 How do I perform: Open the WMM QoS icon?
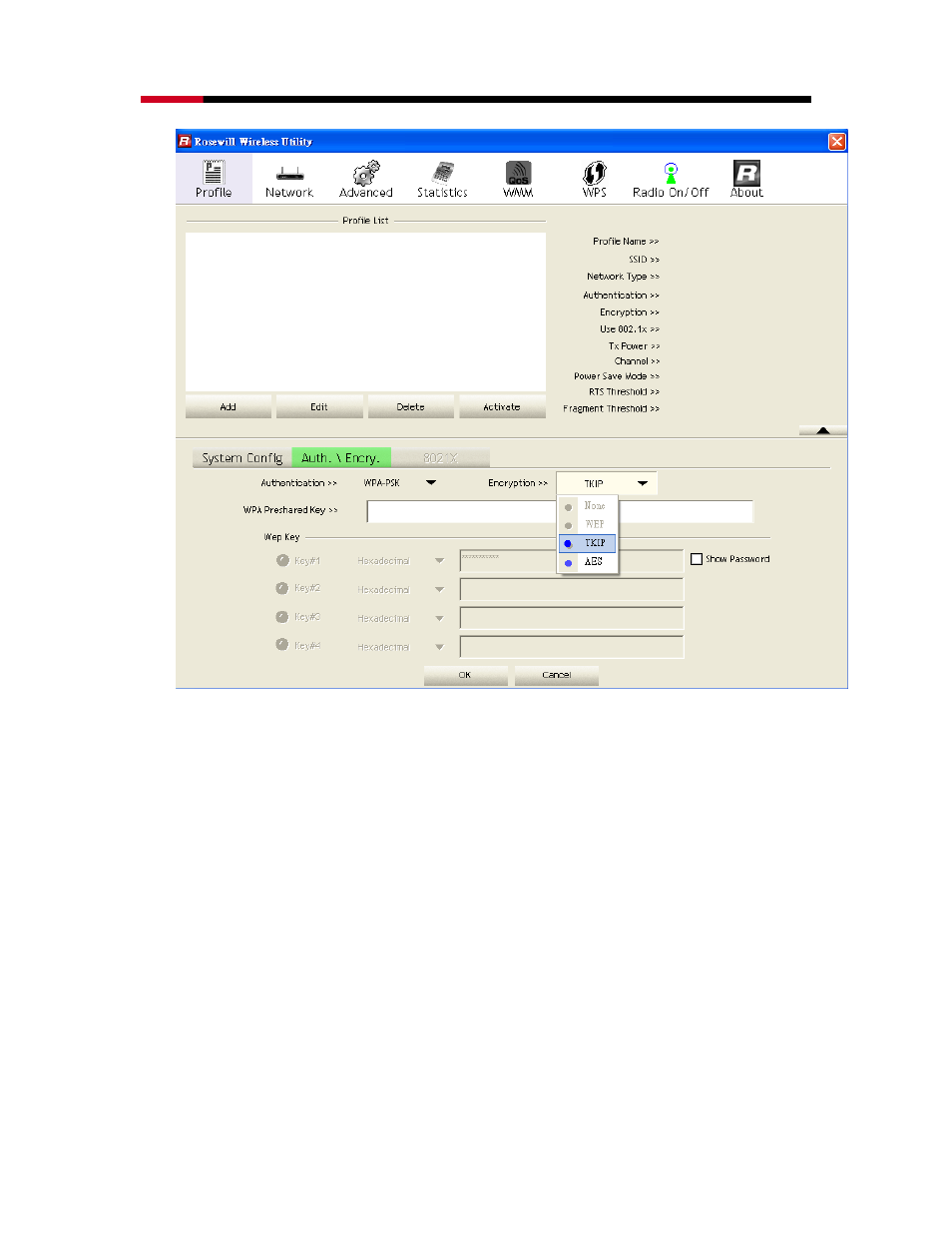pyautogui.click(x=518, y=173)
